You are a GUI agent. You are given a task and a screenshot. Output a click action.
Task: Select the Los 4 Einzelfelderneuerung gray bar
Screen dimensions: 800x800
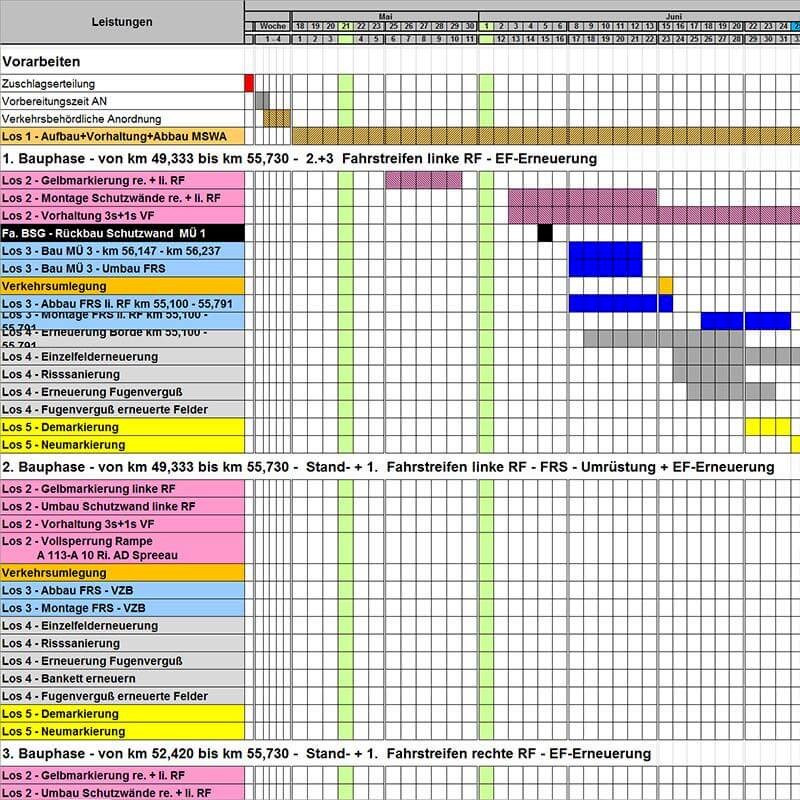[x=736, y=357]
